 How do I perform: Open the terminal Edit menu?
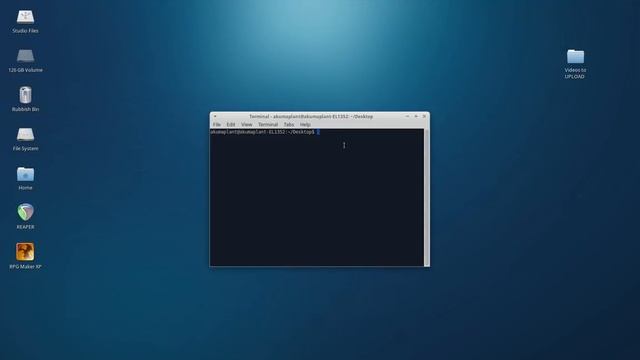point(231,124)
